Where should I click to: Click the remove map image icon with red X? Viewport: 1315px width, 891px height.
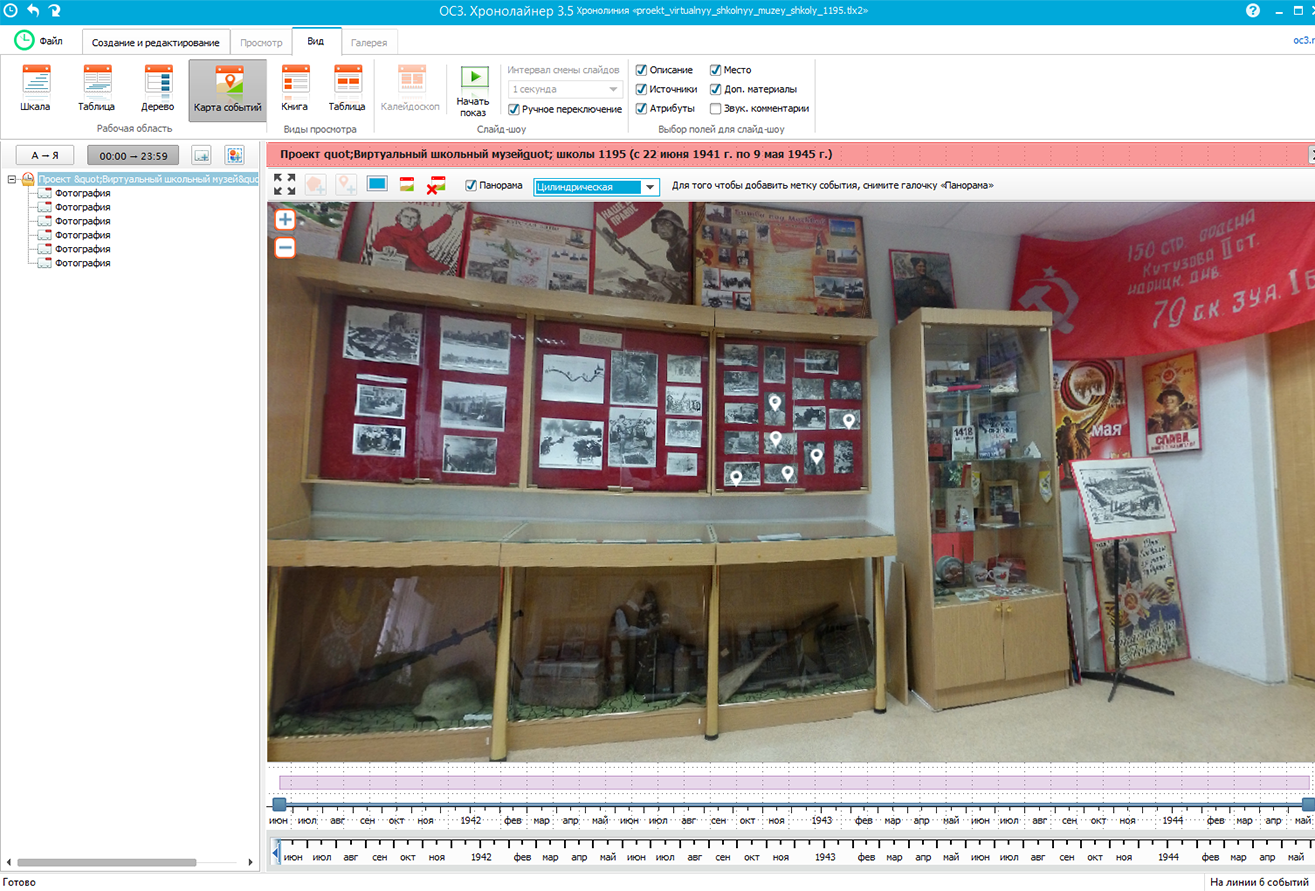[x=437, y=185]
